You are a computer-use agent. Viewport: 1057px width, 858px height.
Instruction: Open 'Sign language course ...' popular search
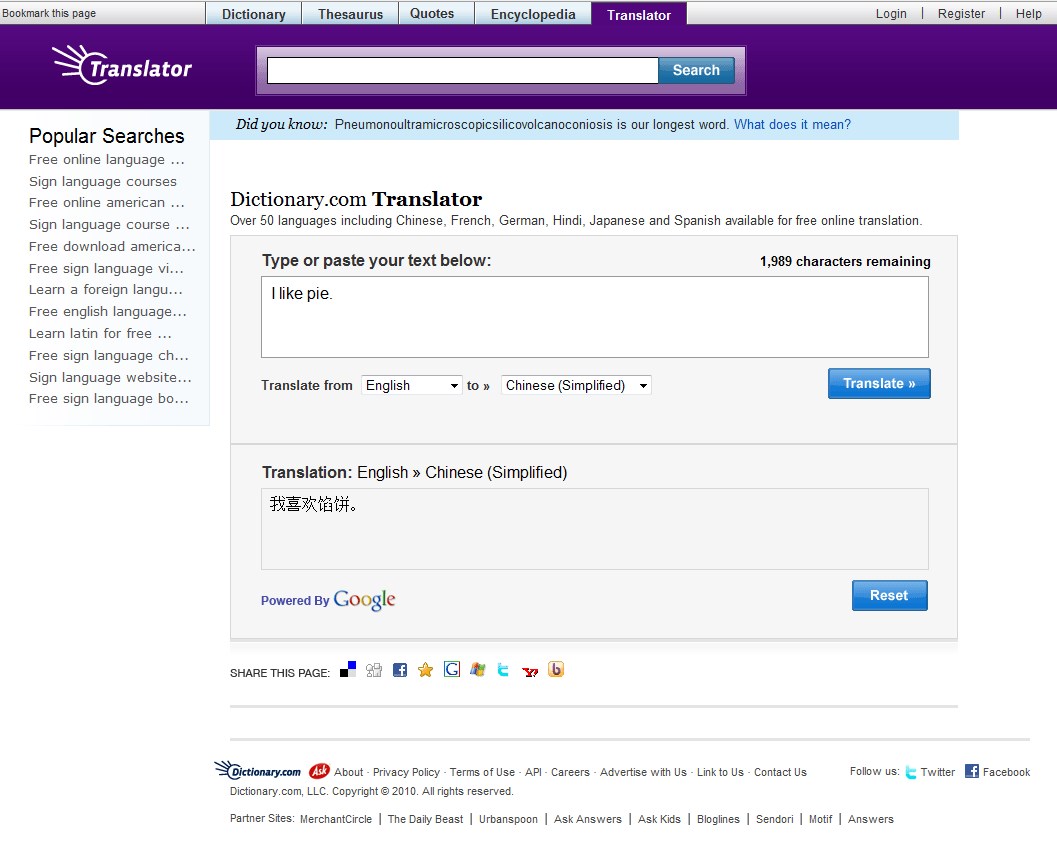(x=109, y=224)
